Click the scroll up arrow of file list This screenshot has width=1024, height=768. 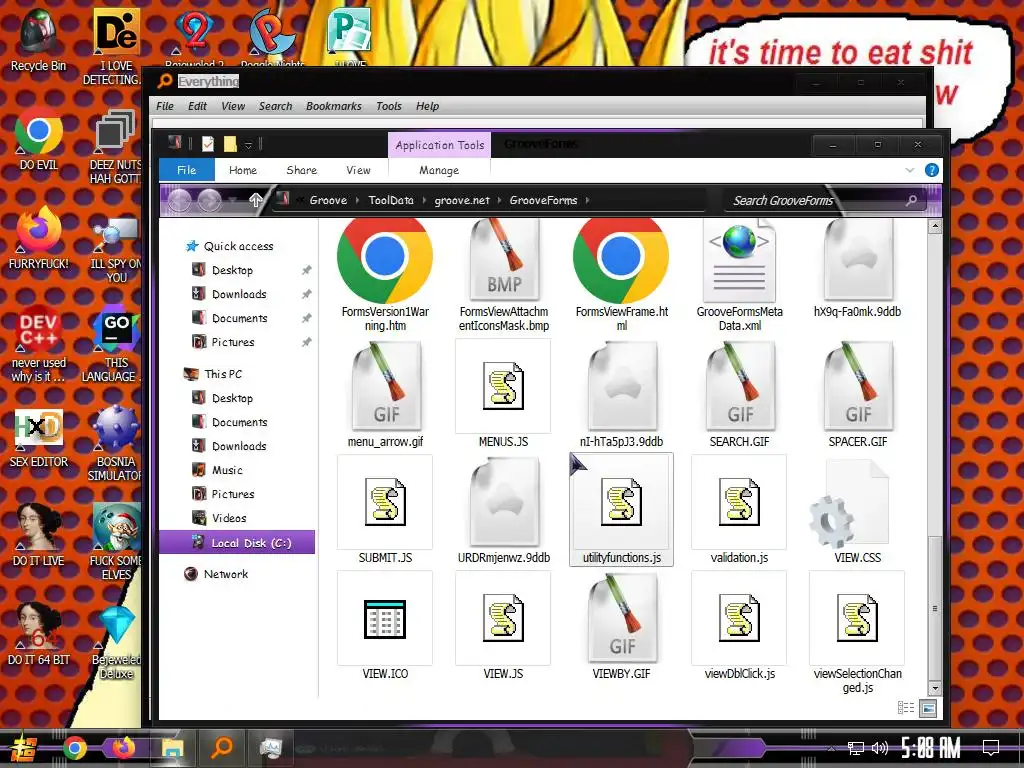[935, 226]
